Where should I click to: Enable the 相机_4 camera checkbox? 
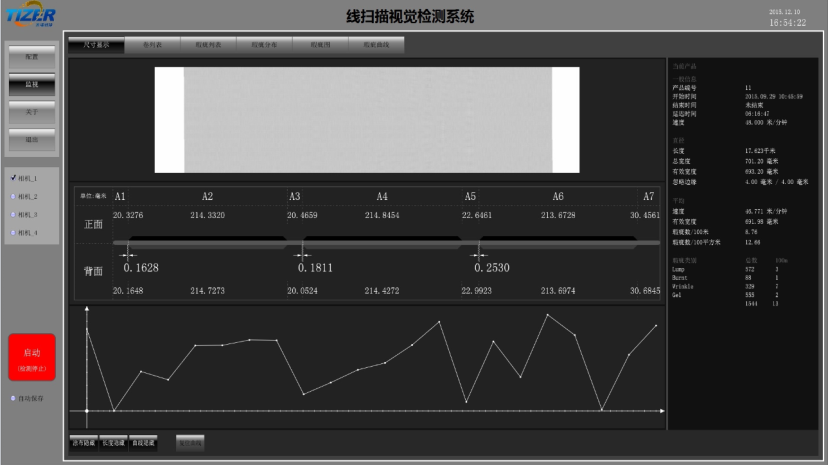point(13,232)
